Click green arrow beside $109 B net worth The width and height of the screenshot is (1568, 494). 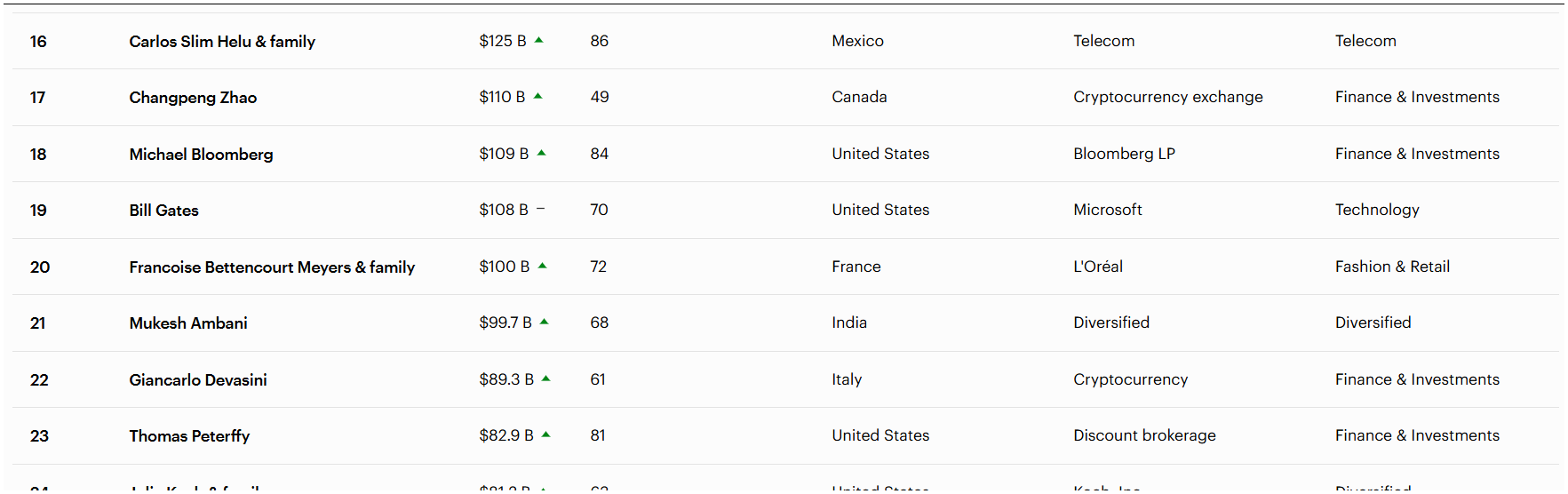point(542,153)
